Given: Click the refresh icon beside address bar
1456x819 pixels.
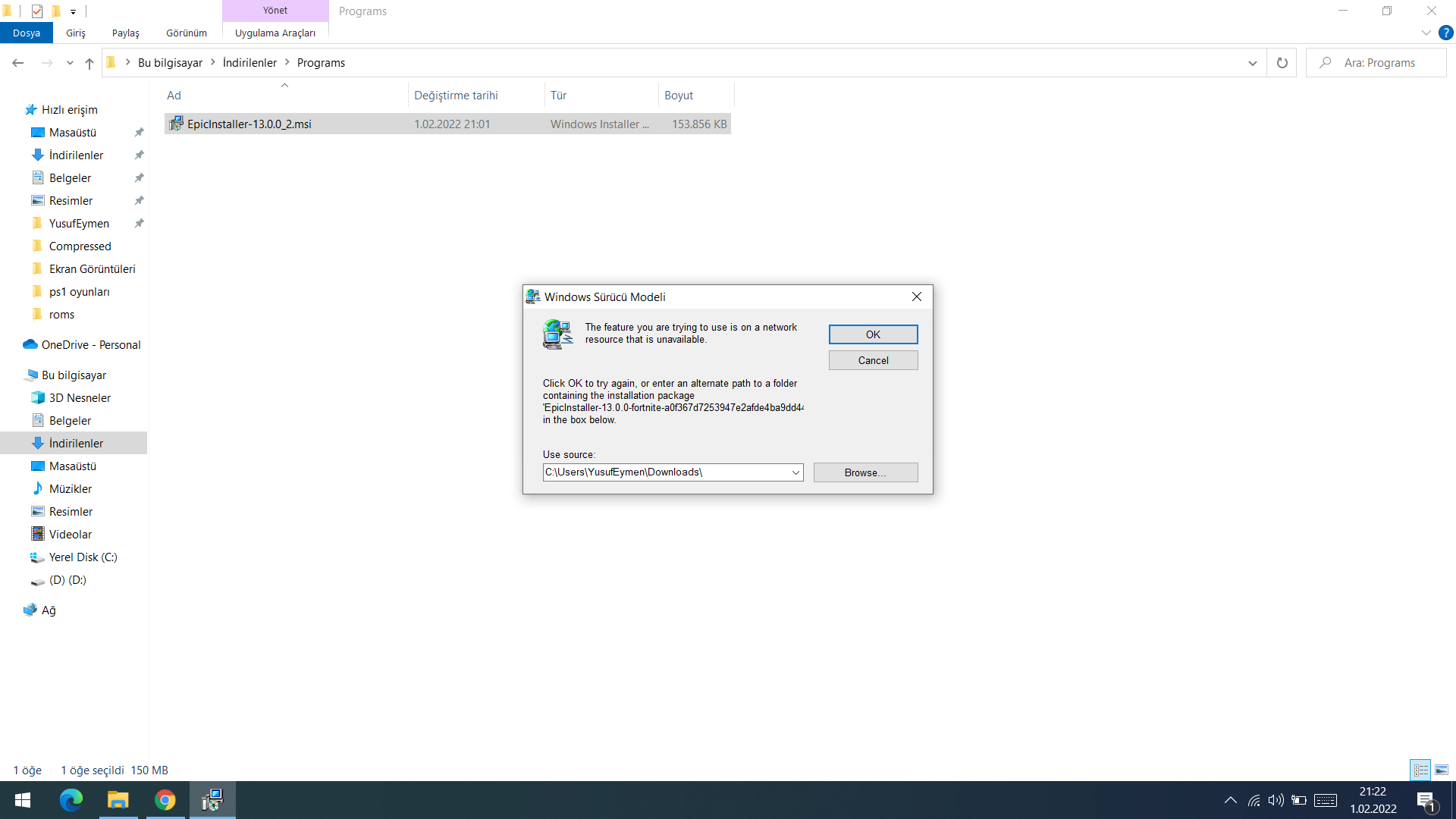Looking at the screenshot, I should 1282,63.
